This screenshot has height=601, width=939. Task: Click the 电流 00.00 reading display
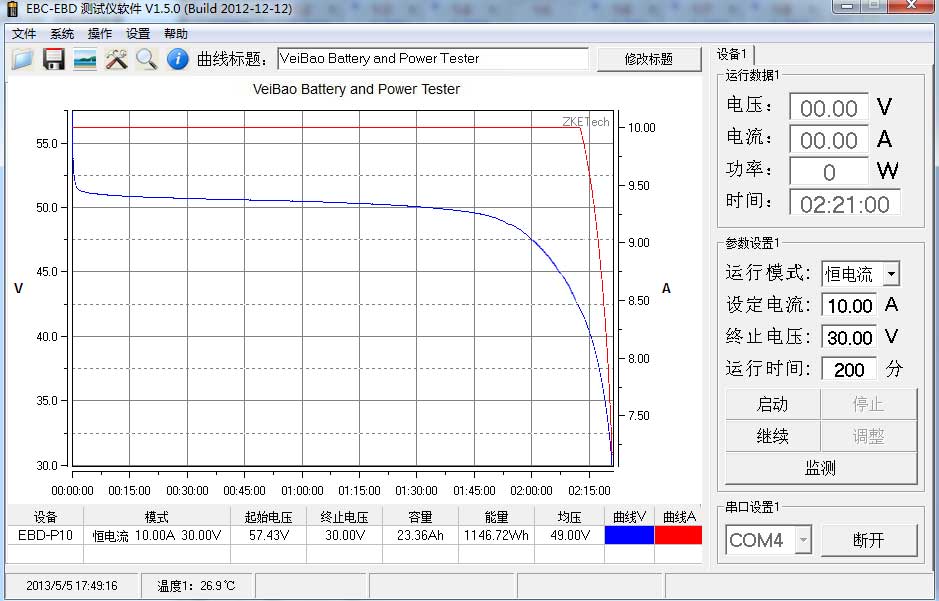(829, 140)
